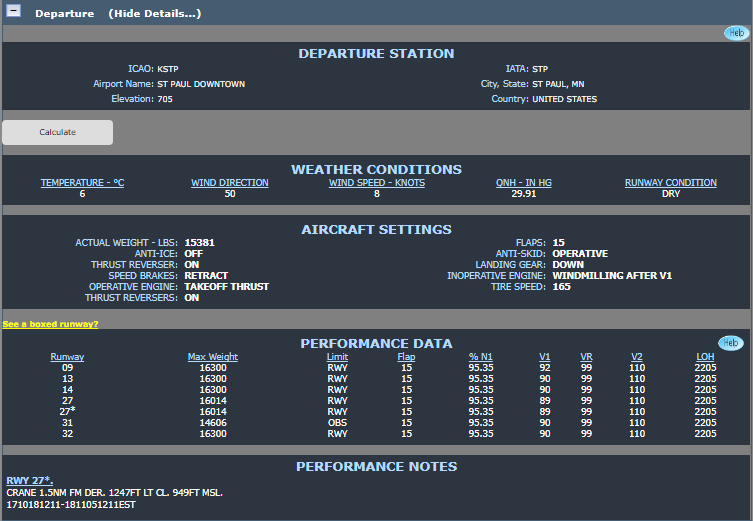Click V1 value 92 for runway 09

pyautogui.click(x=545, y=368)
